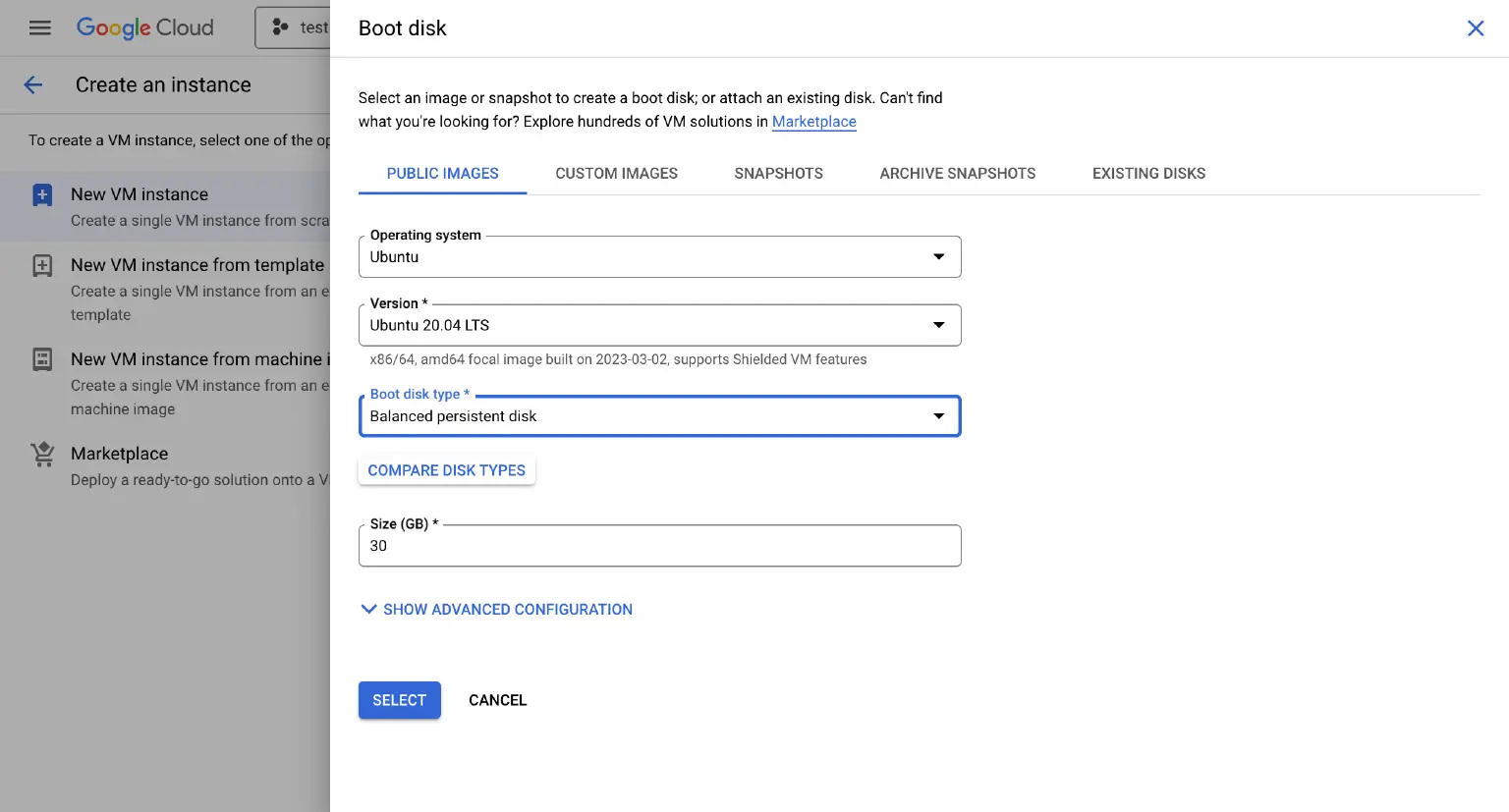The width and height of the screenshot is (1509, 812).
Task: Click the Size (GB) input field
Action: [659, 546]
